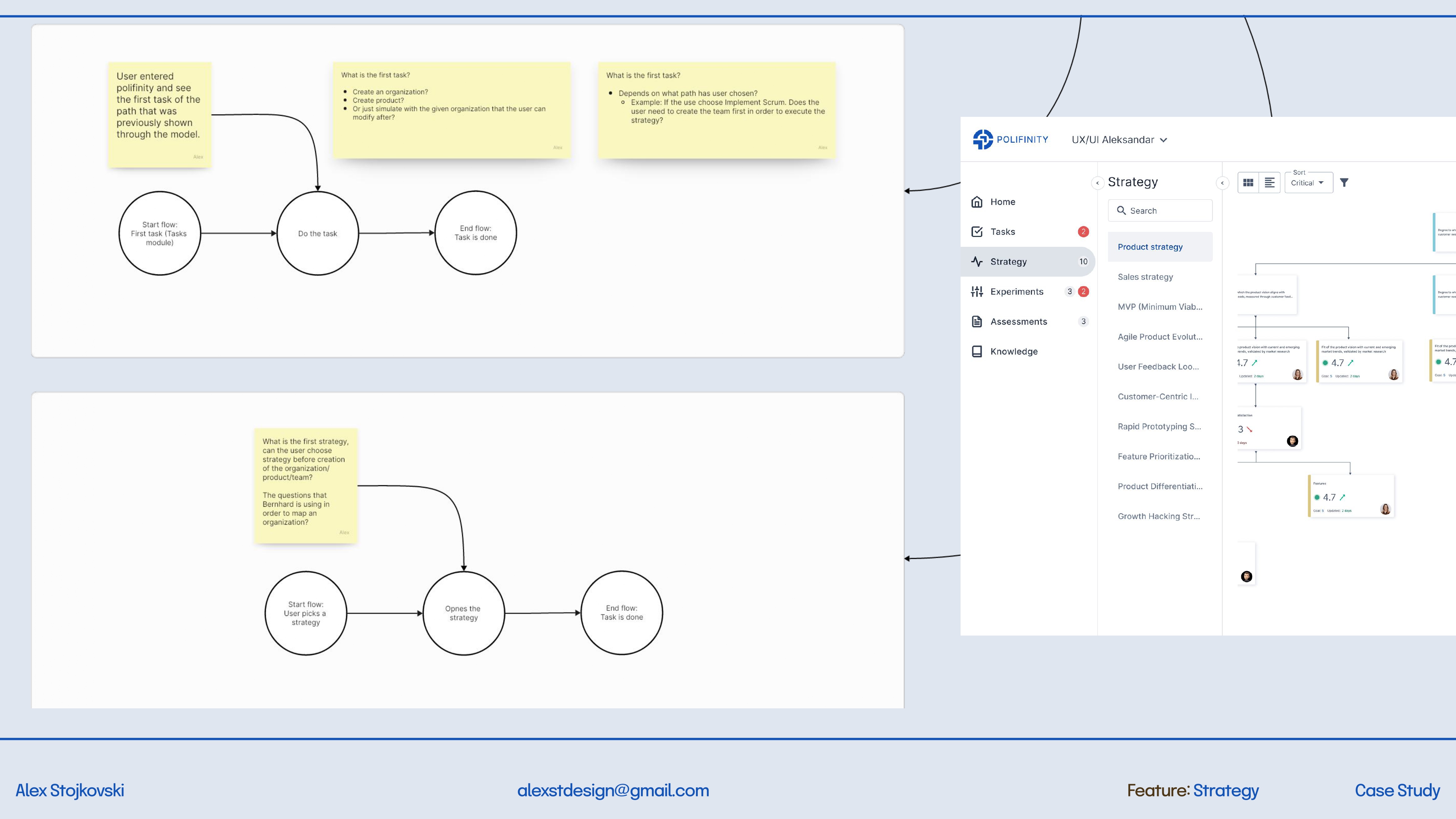Select Product strategy in the list
Image resolution: width=1456 pixels, height=819 pixels.
(x=1150, y=247)
